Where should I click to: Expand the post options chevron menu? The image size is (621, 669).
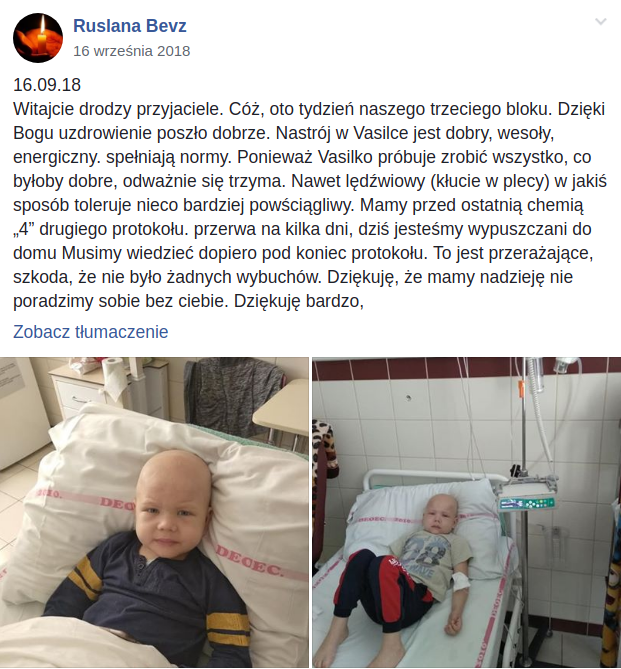(x=601, y=21)
